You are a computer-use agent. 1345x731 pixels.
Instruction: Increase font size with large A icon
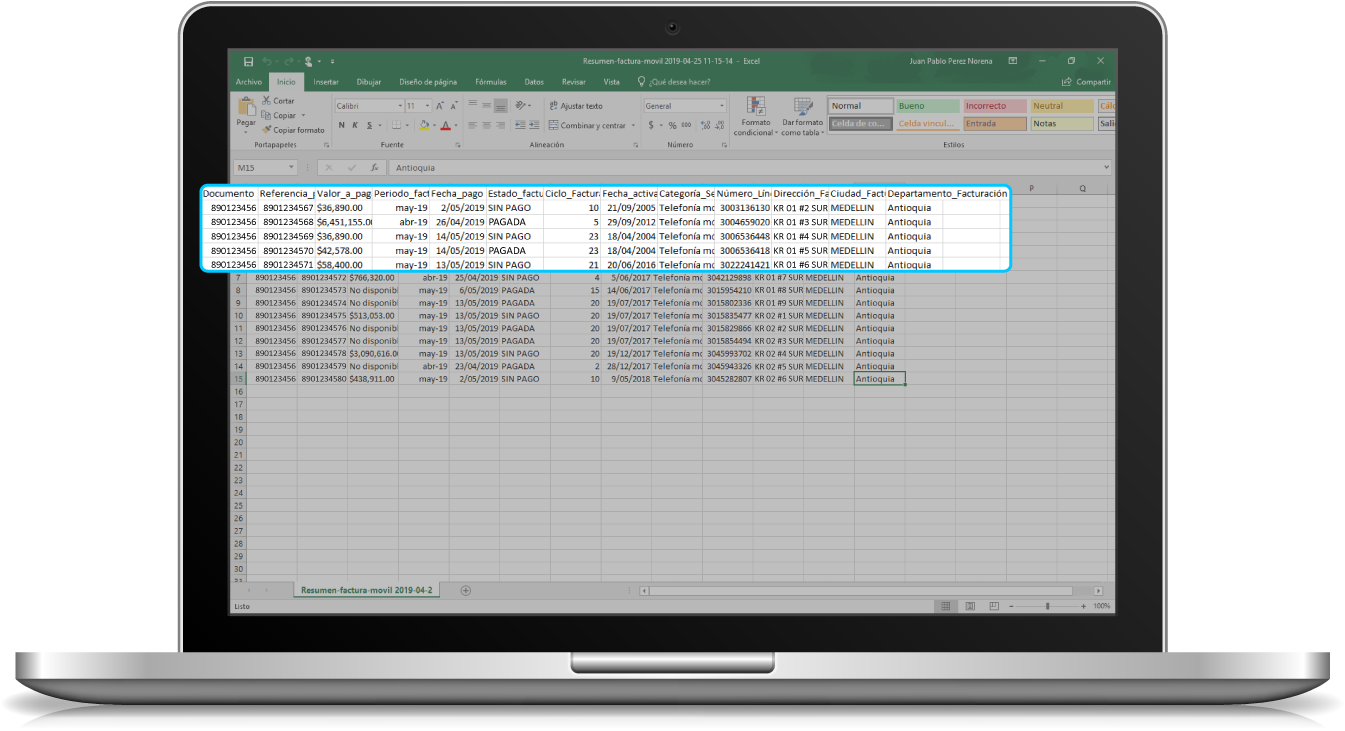[x=440, y=105]
